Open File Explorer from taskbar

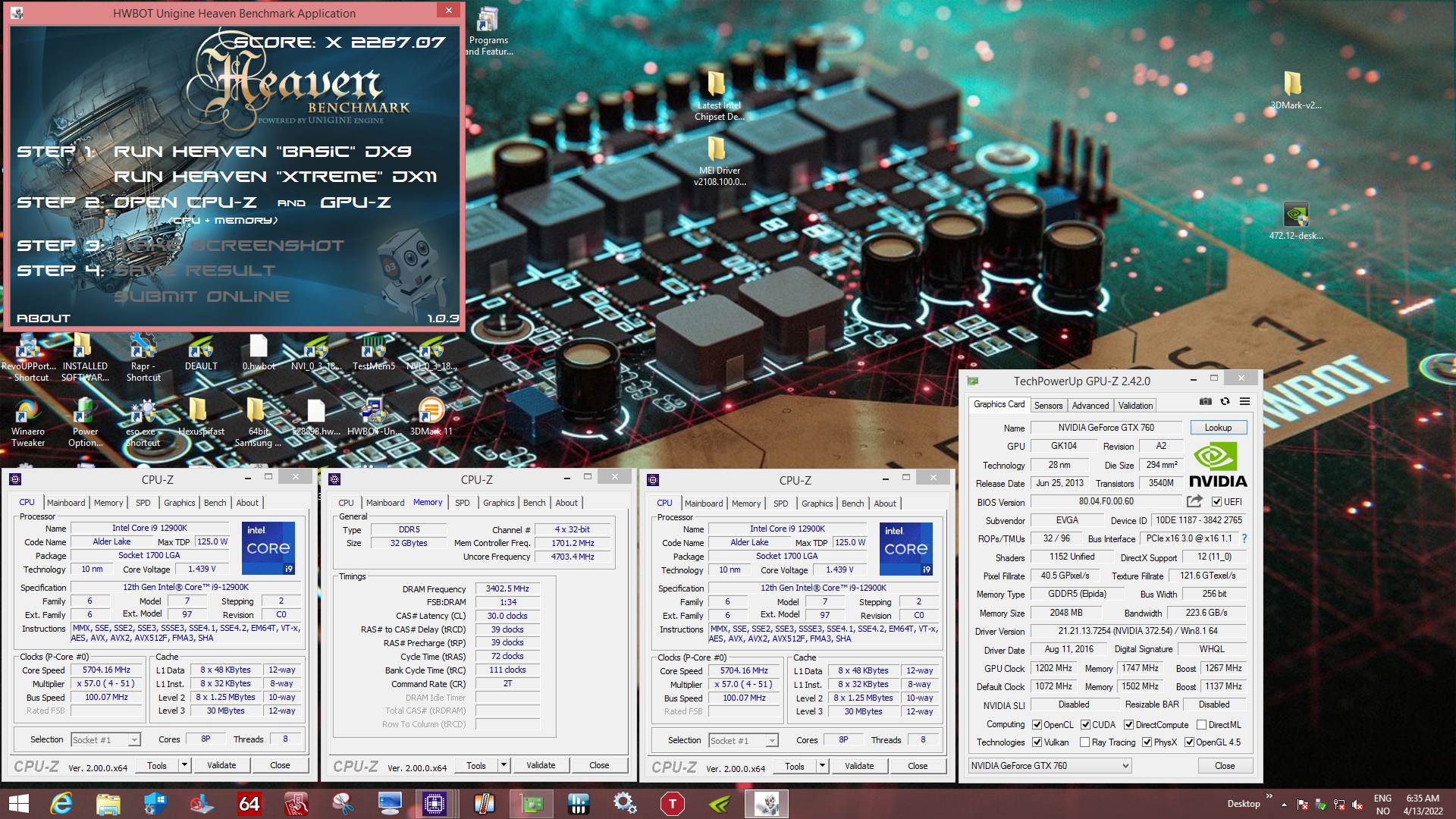tap(108, 803)
